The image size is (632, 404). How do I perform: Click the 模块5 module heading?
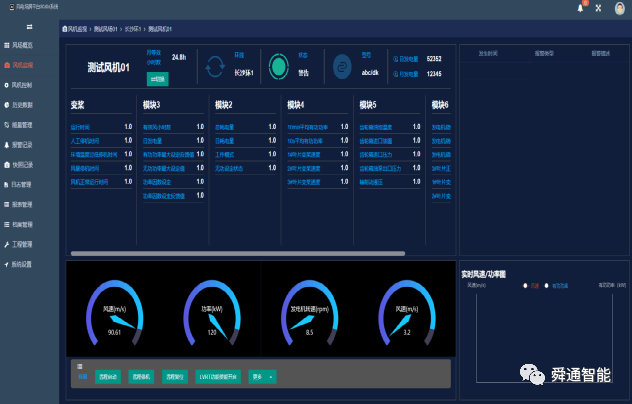click(x=368, y=105)
